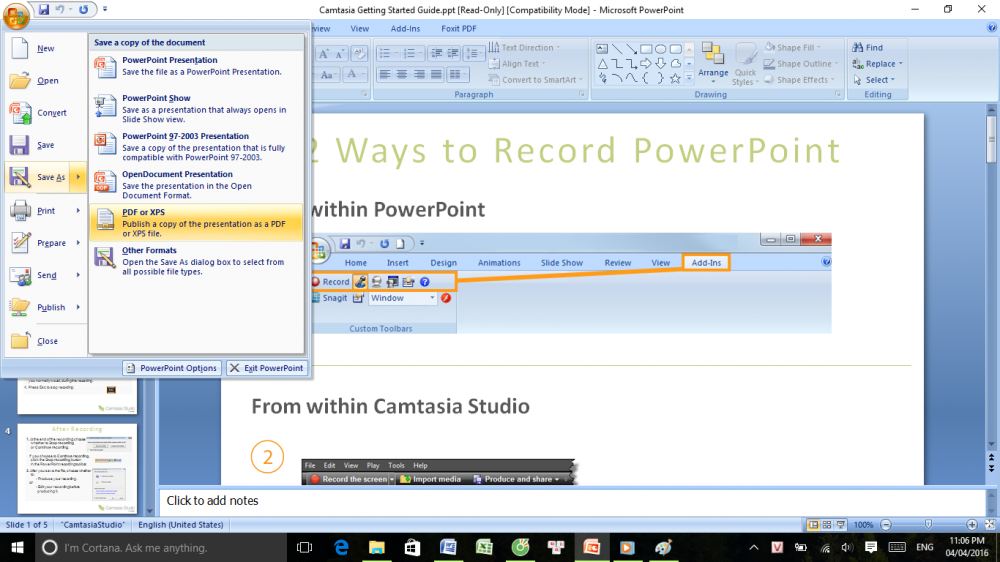Save as OpenDocument Presentation
Image resolution: width=1000 pixels, height=562 pixels.
[x=196, y=185]
